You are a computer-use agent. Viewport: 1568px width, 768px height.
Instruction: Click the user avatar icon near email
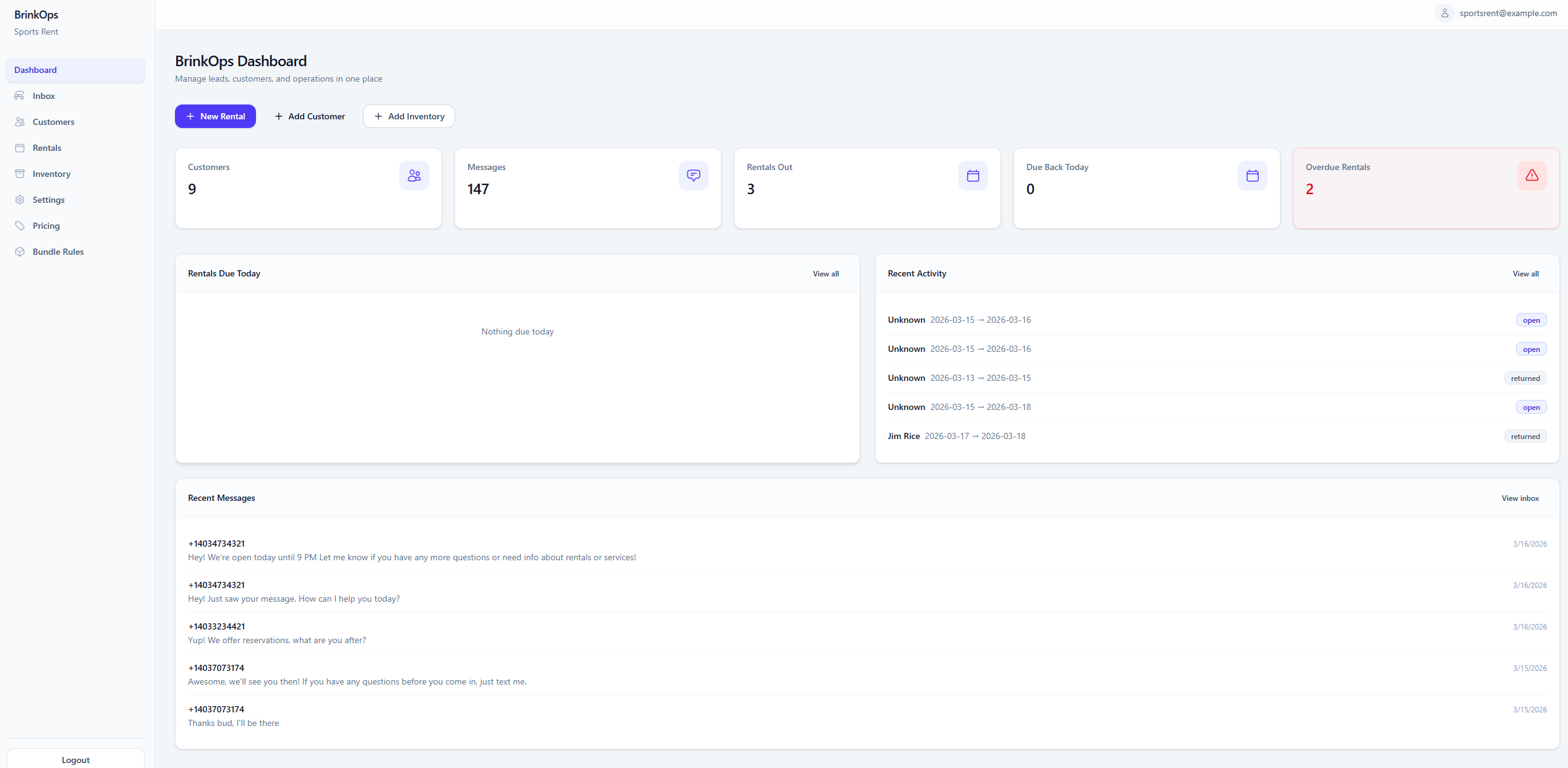(x=1445, y=12)
